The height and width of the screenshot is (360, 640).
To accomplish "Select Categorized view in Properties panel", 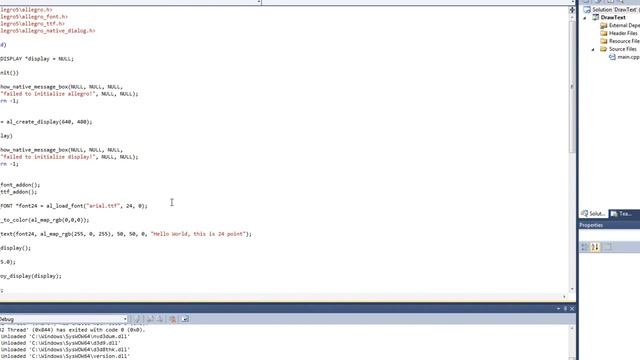I will 584,247.
